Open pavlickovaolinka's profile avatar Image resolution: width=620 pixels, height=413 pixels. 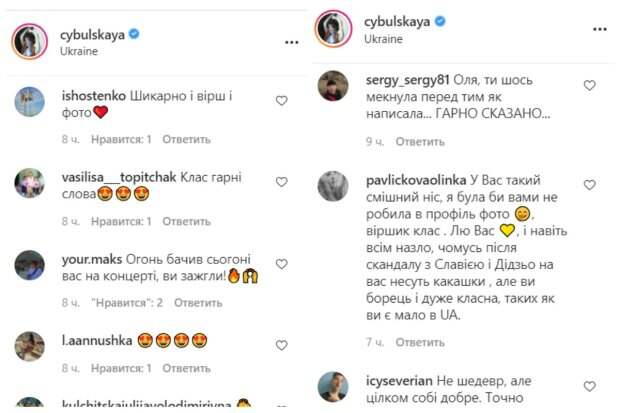333,186
